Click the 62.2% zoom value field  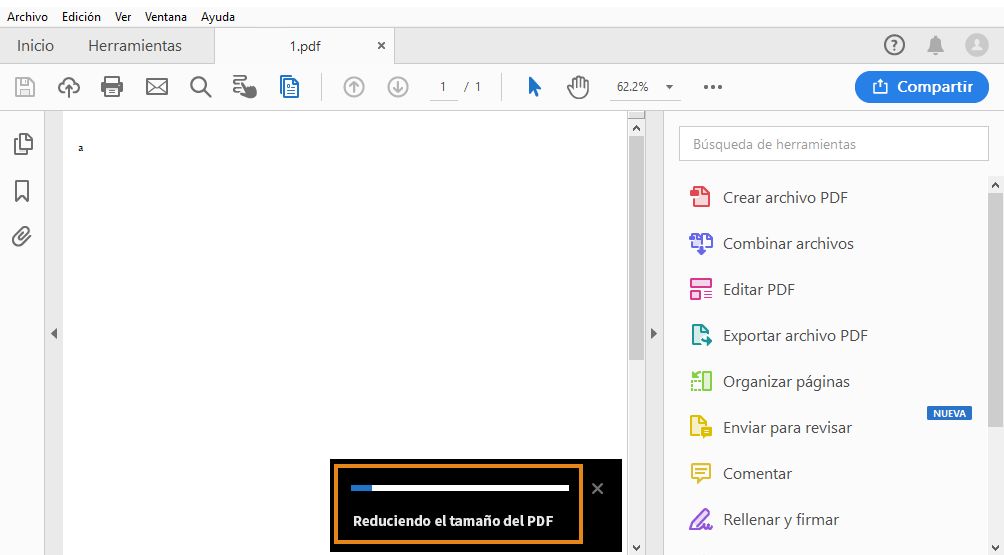coord(633,87)
